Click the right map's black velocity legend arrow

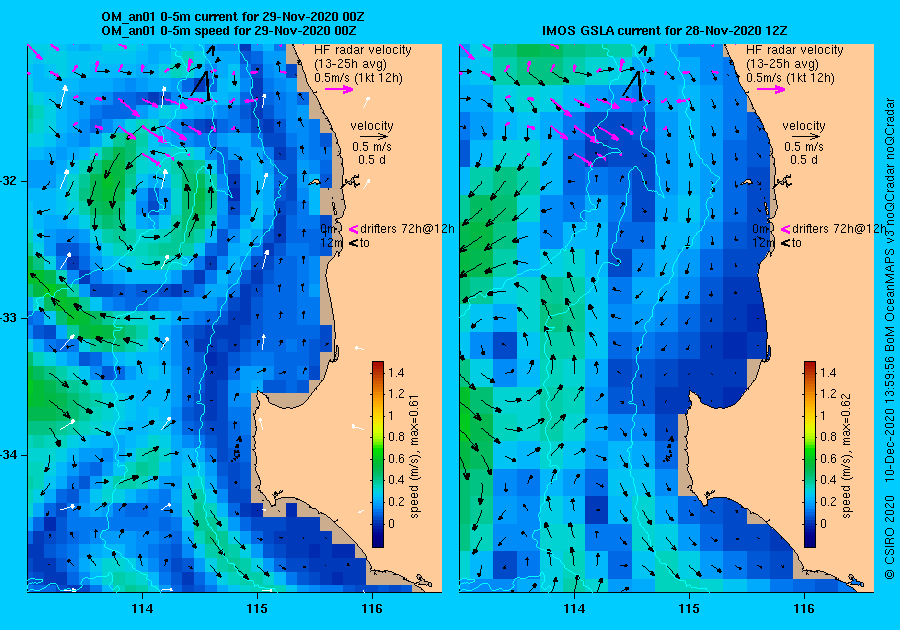click(x=804, y=137)
